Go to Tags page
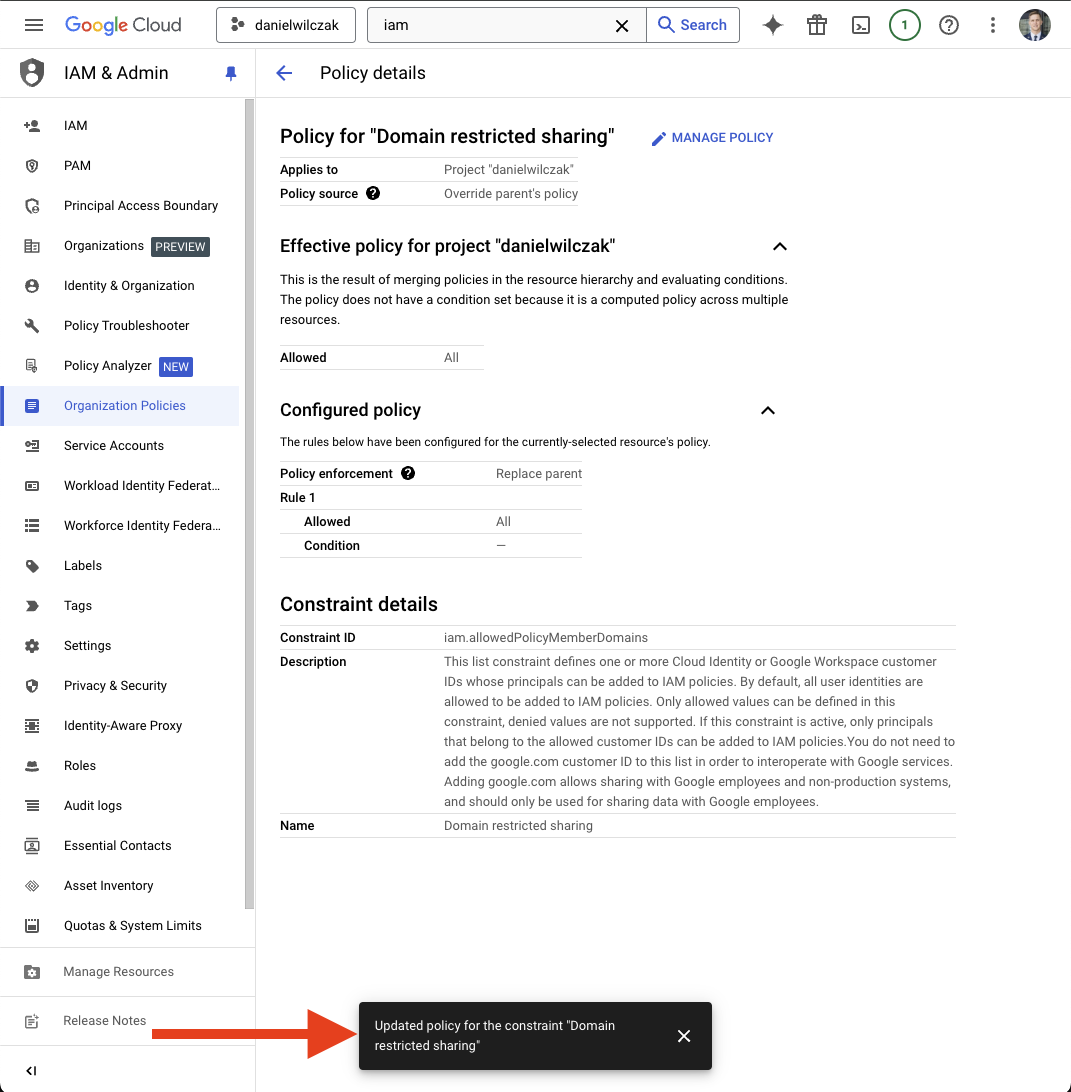 tap(120, 606)
